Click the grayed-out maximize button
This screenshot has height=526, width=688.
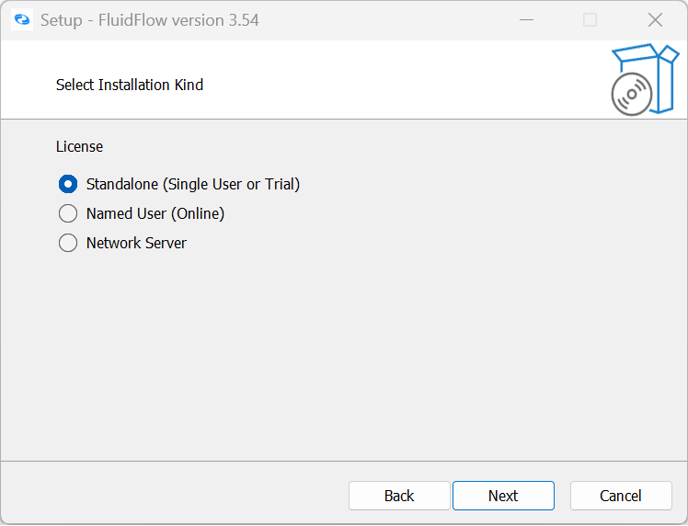[590, 20]
